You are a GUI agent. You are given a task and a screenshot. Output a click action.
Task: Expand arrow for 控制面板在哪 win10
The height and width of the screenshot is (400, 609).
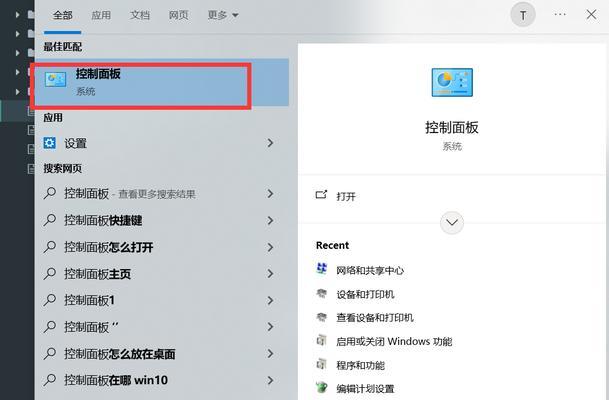(270, 380)
